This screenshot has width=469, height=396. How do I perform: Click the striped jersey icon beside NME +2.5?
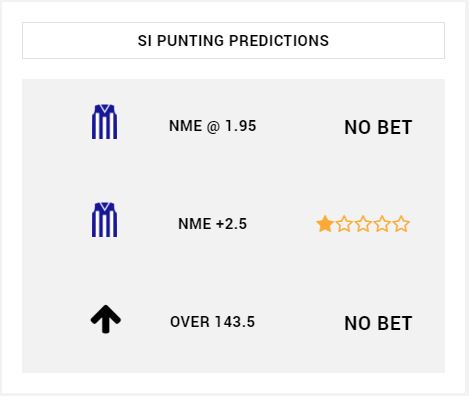tap(104, 220)
